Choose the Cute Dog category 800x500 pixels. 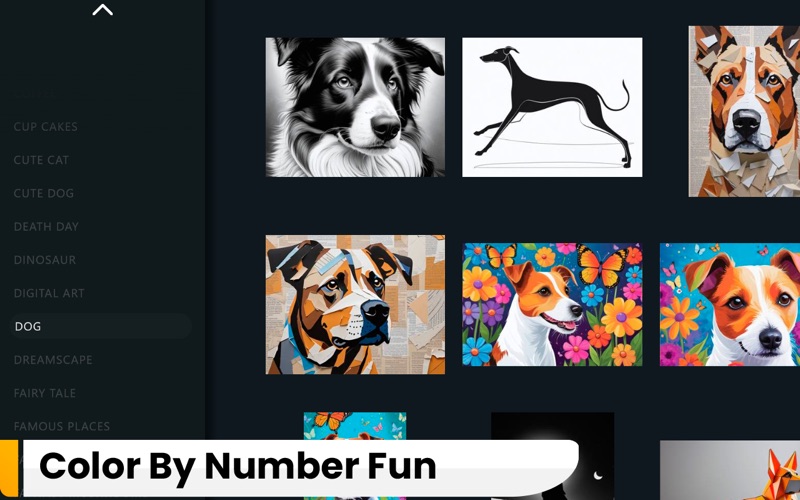point(43,193)
